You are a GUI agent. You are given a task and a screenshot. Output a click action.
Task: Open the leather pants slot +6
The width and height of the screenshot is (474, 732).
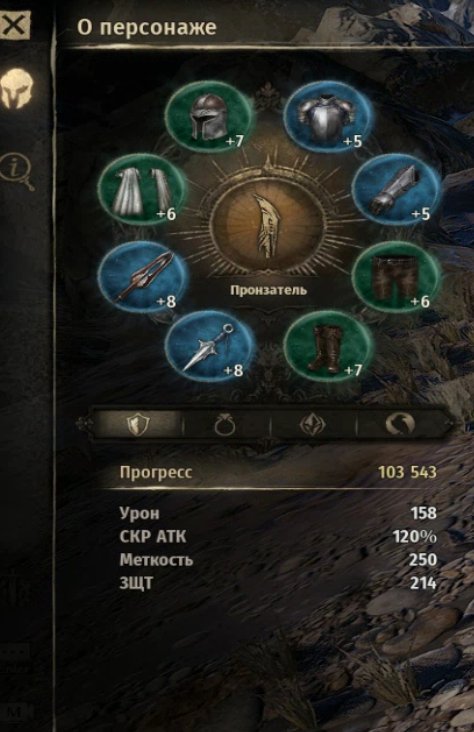[396, 277]
